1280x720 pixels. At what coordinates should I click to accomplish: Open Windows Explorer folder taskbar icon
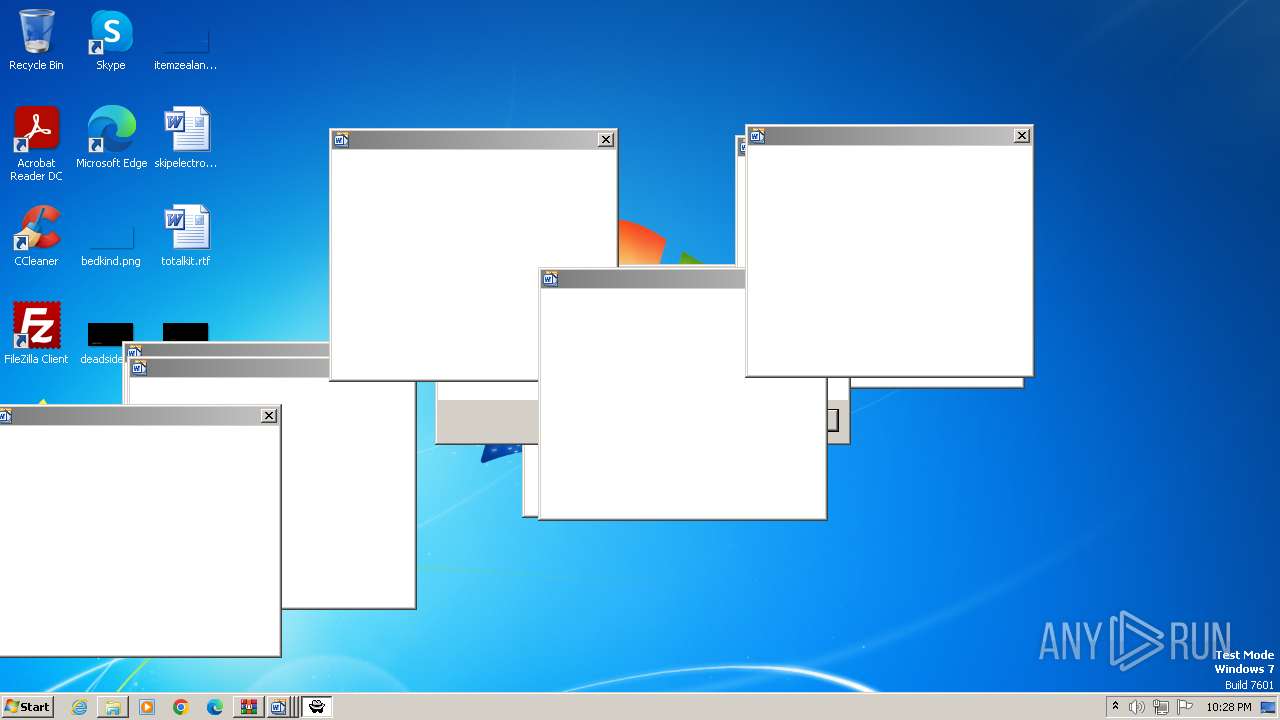[x=113, y=707]
